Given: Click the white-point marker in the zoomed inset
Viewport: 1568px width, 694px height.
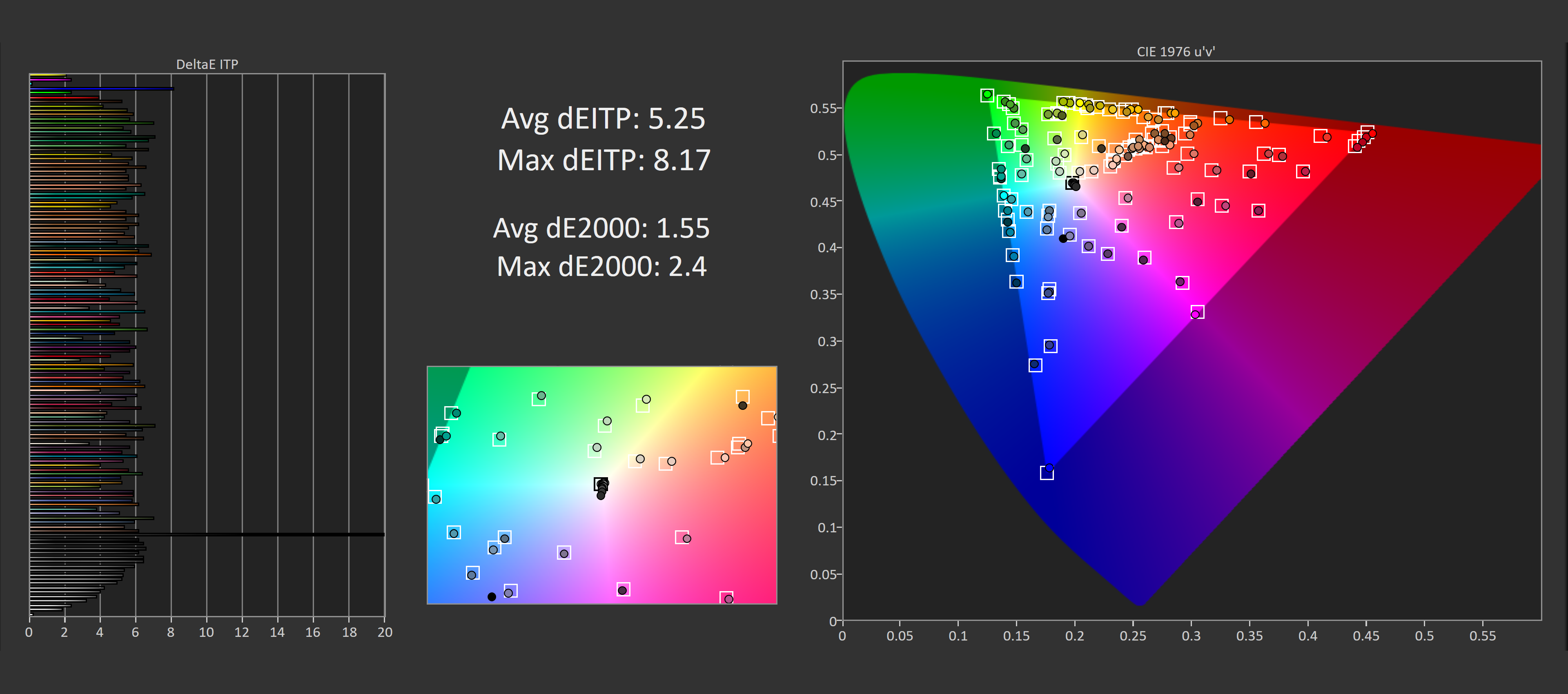Looking at the screenshot, I should [x=601, y=484].
